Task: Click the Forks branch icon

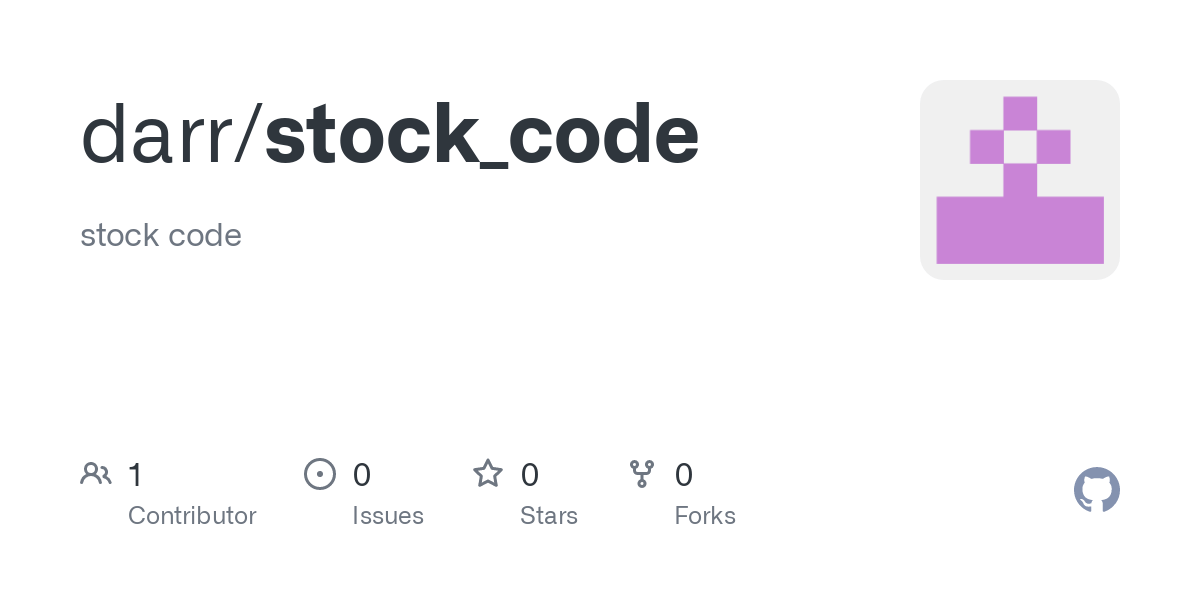Action: point(641,474)
